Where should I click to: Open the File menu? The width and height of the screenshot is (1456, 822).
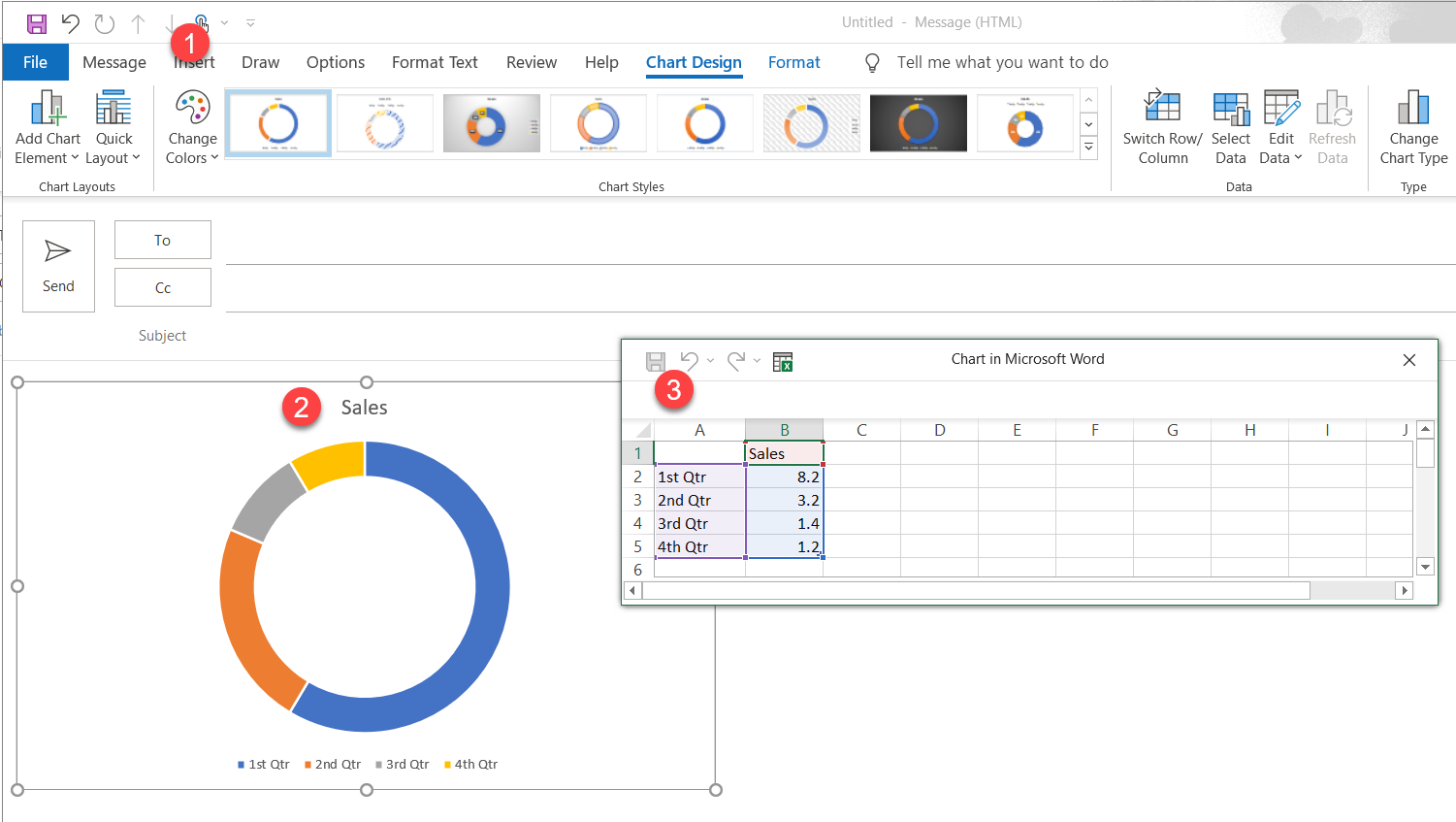point(35,61)
